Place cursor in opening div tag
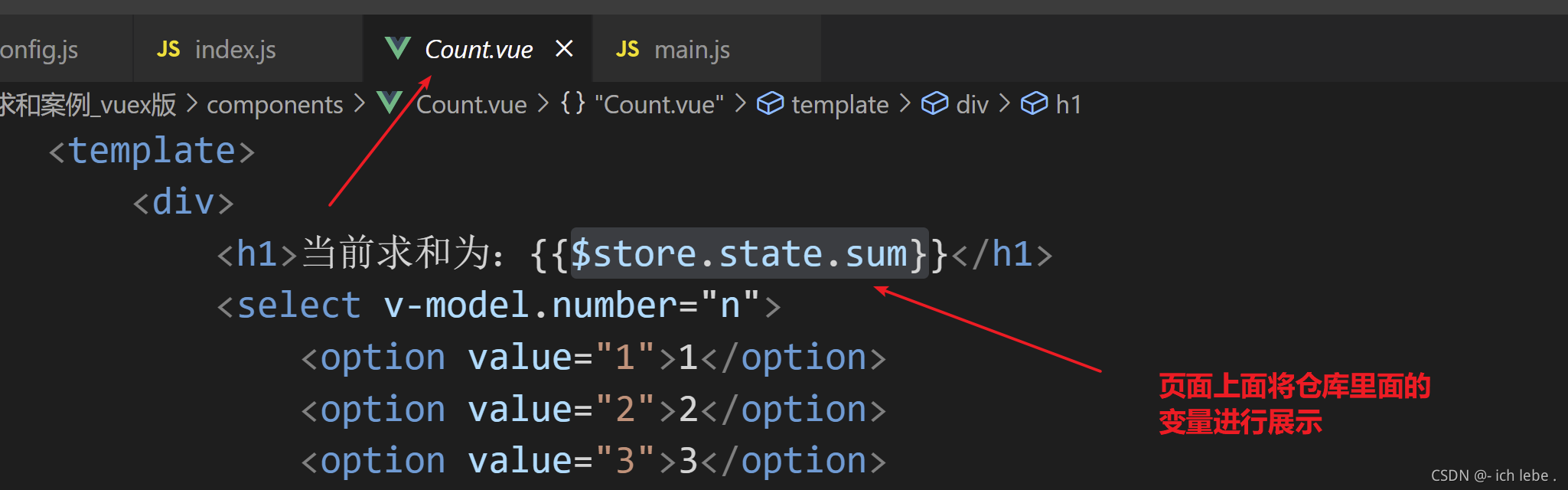This screenshot has width=1568, height=490. pos(183,202)
